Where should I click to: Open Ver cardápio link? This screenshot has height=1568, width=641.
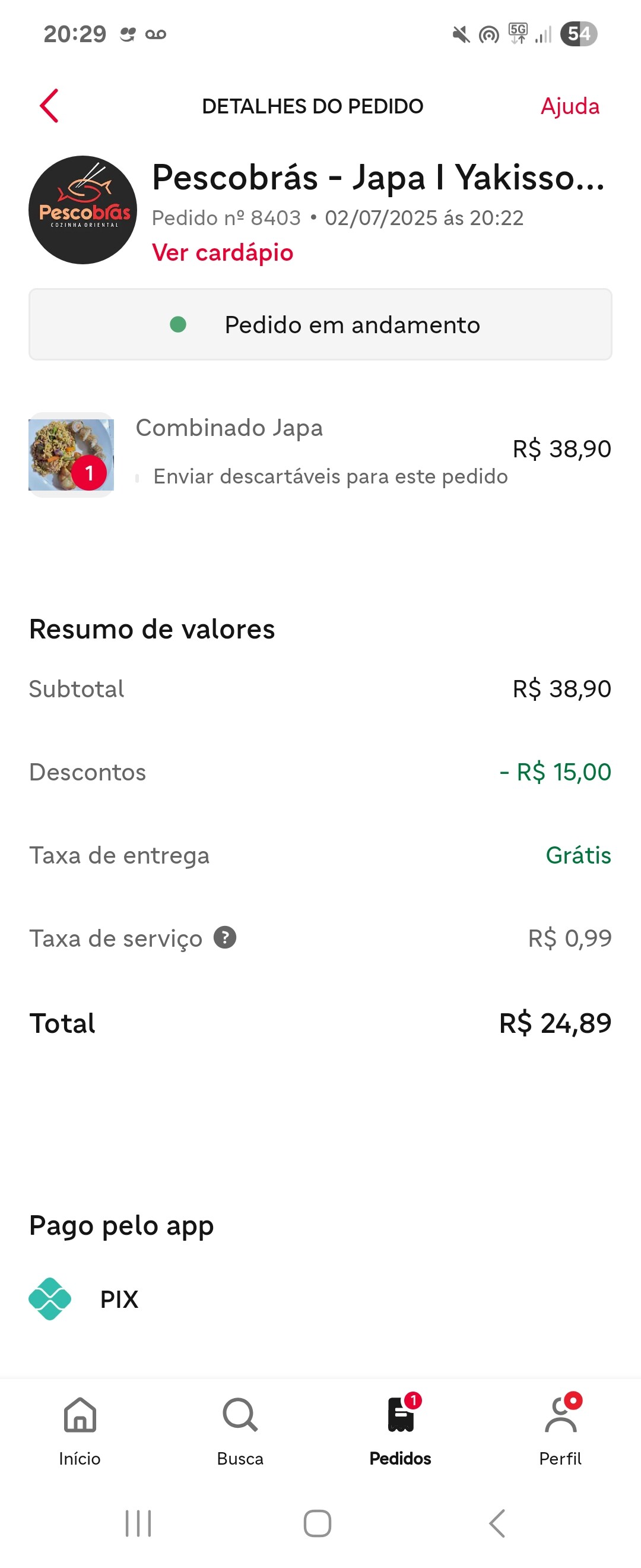coord(223,252)
